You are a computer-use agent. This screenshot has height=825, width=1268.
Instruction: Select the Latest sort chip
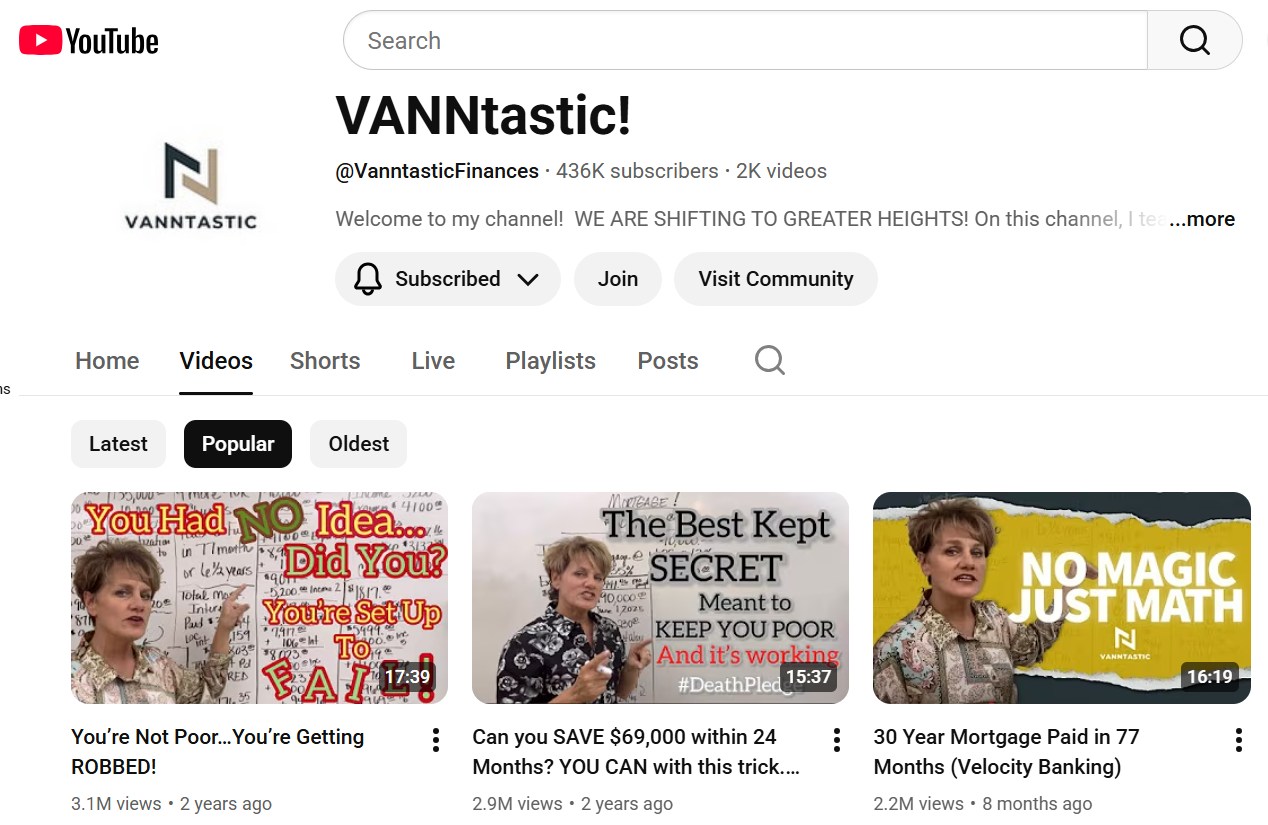[118, 444]
